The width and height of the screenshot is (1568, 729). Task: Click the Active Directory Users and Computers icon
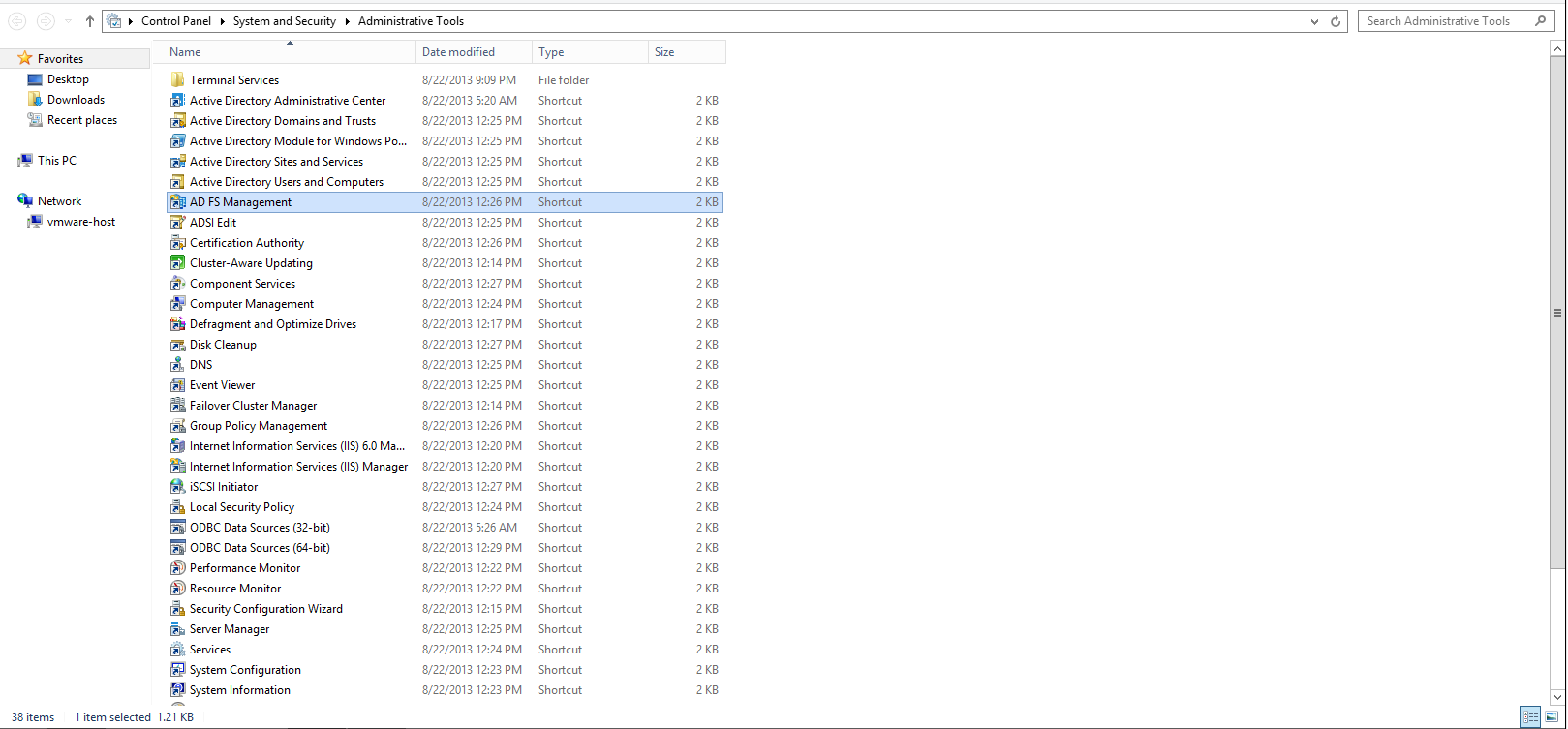(x=178, y=182)
